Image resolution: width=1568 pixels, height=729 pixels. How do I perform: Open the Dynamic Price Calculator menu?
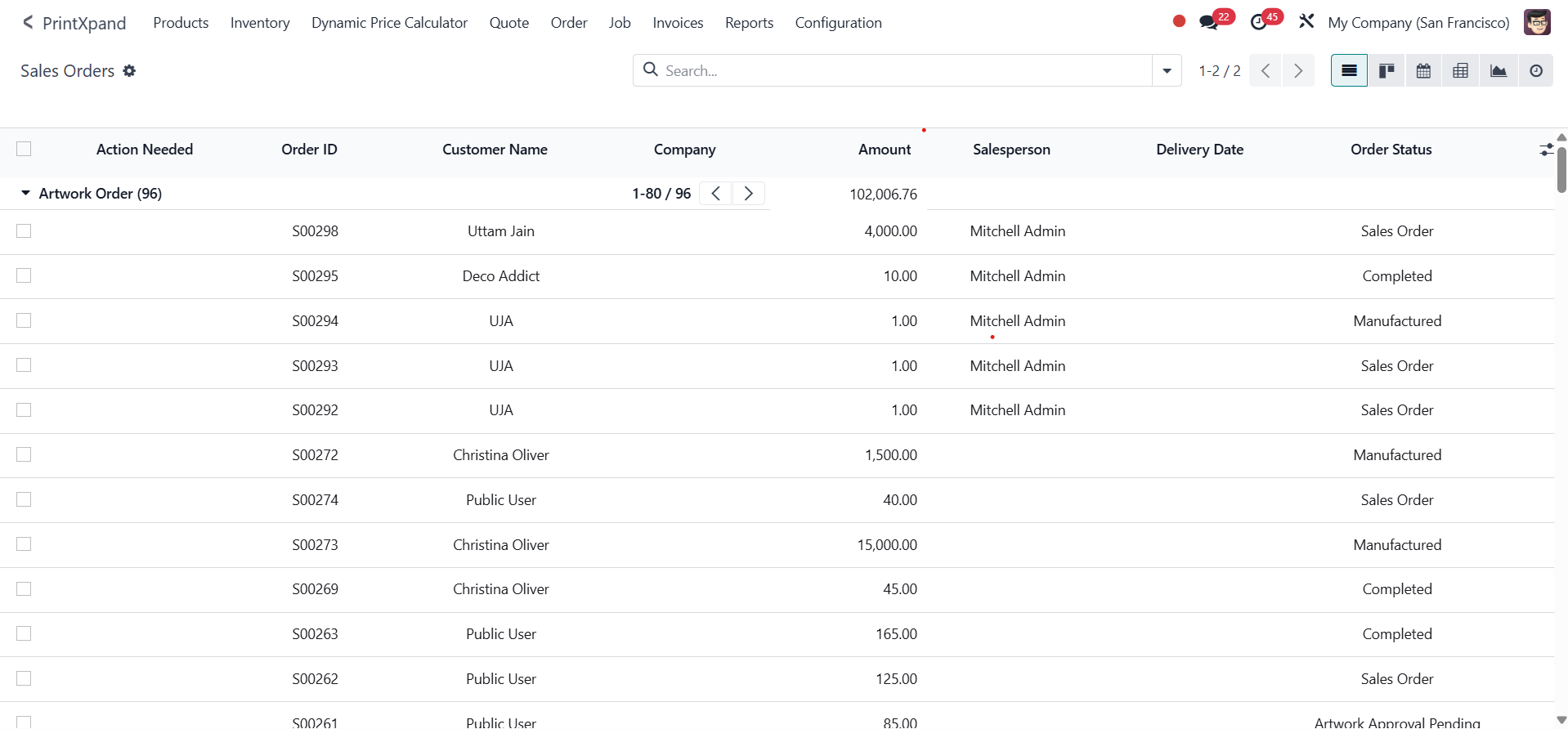coord(389,23)
